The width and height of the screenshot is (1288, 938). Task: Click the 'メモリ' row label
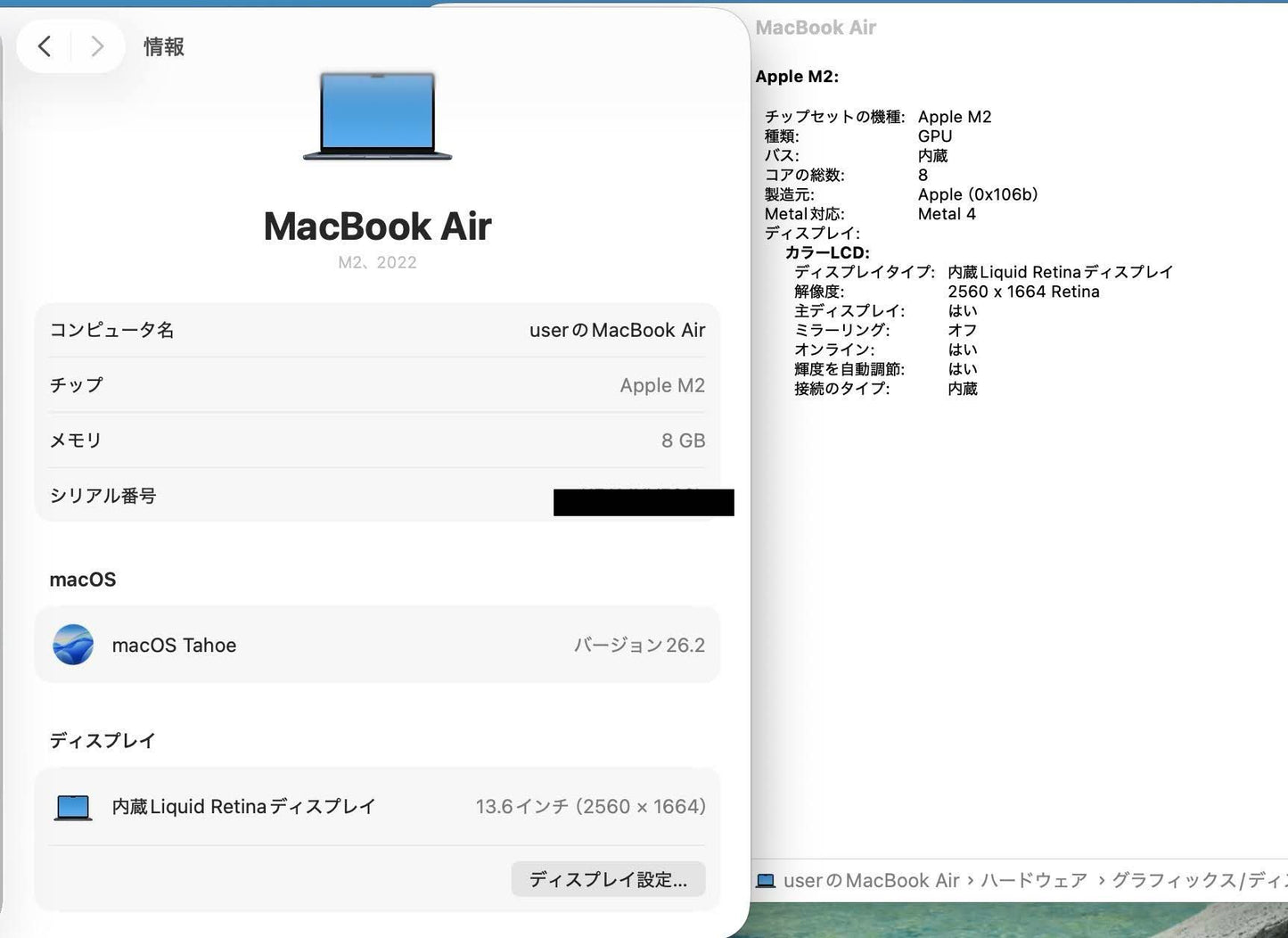pos(76,440)
